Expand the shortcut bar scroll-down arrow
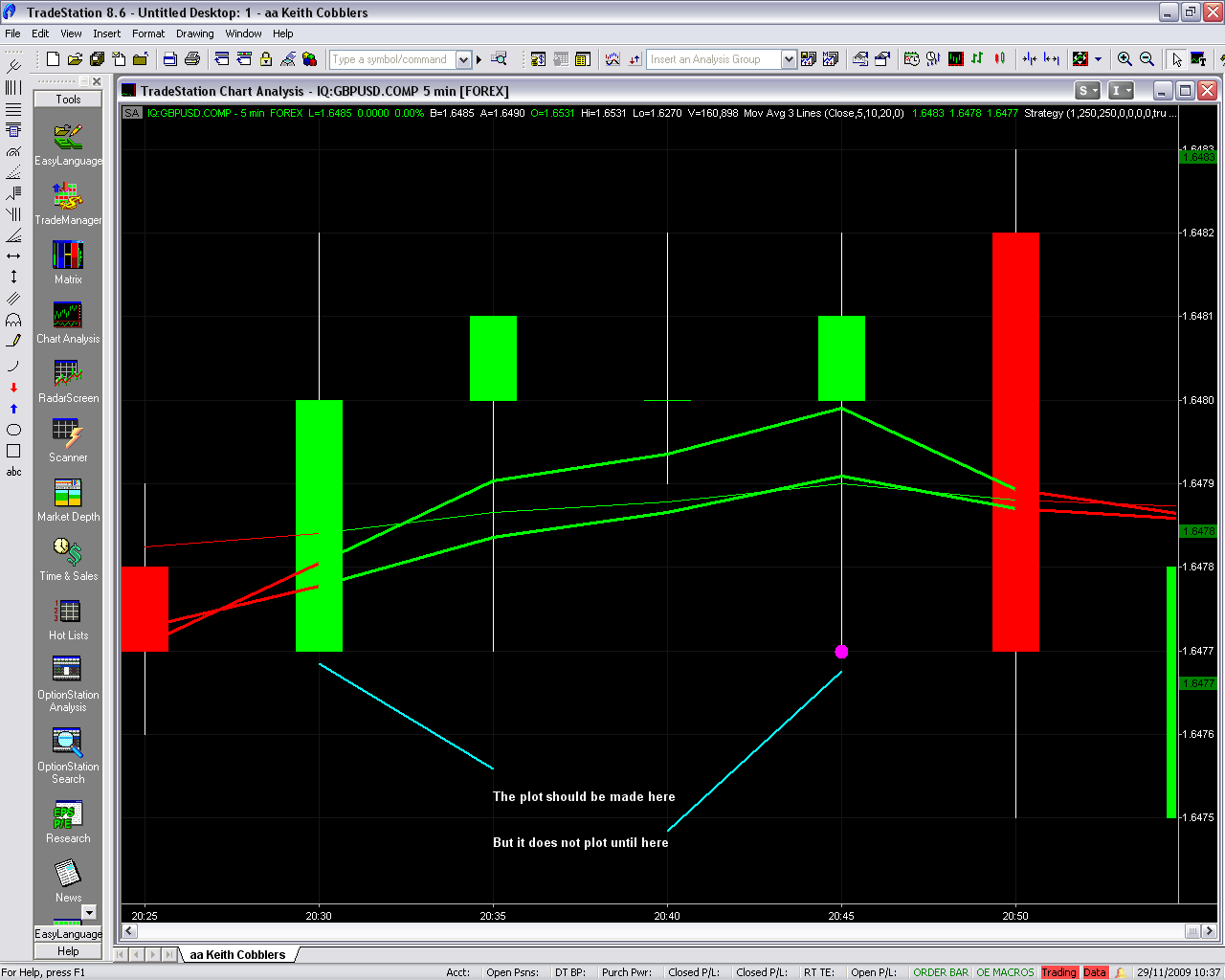1225x980 pixels. pos(89,912)
